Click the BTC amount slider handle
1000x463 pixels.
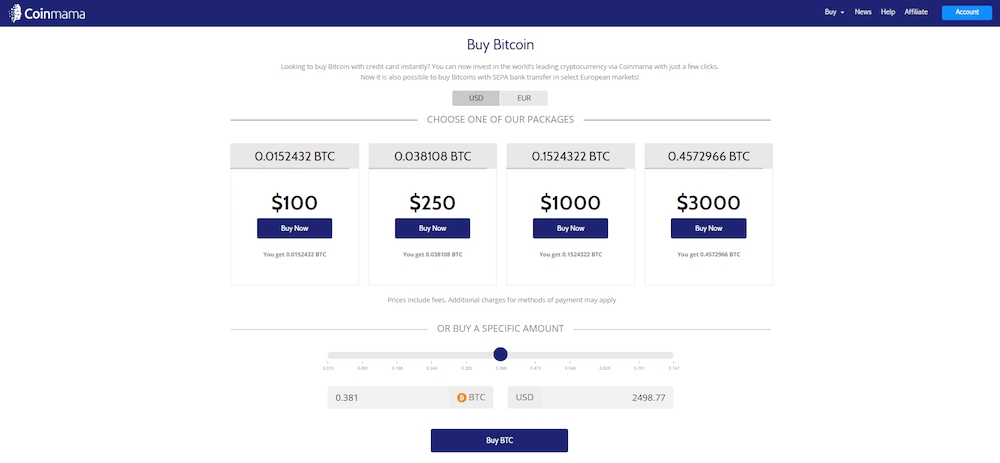[x=501, y=354]
